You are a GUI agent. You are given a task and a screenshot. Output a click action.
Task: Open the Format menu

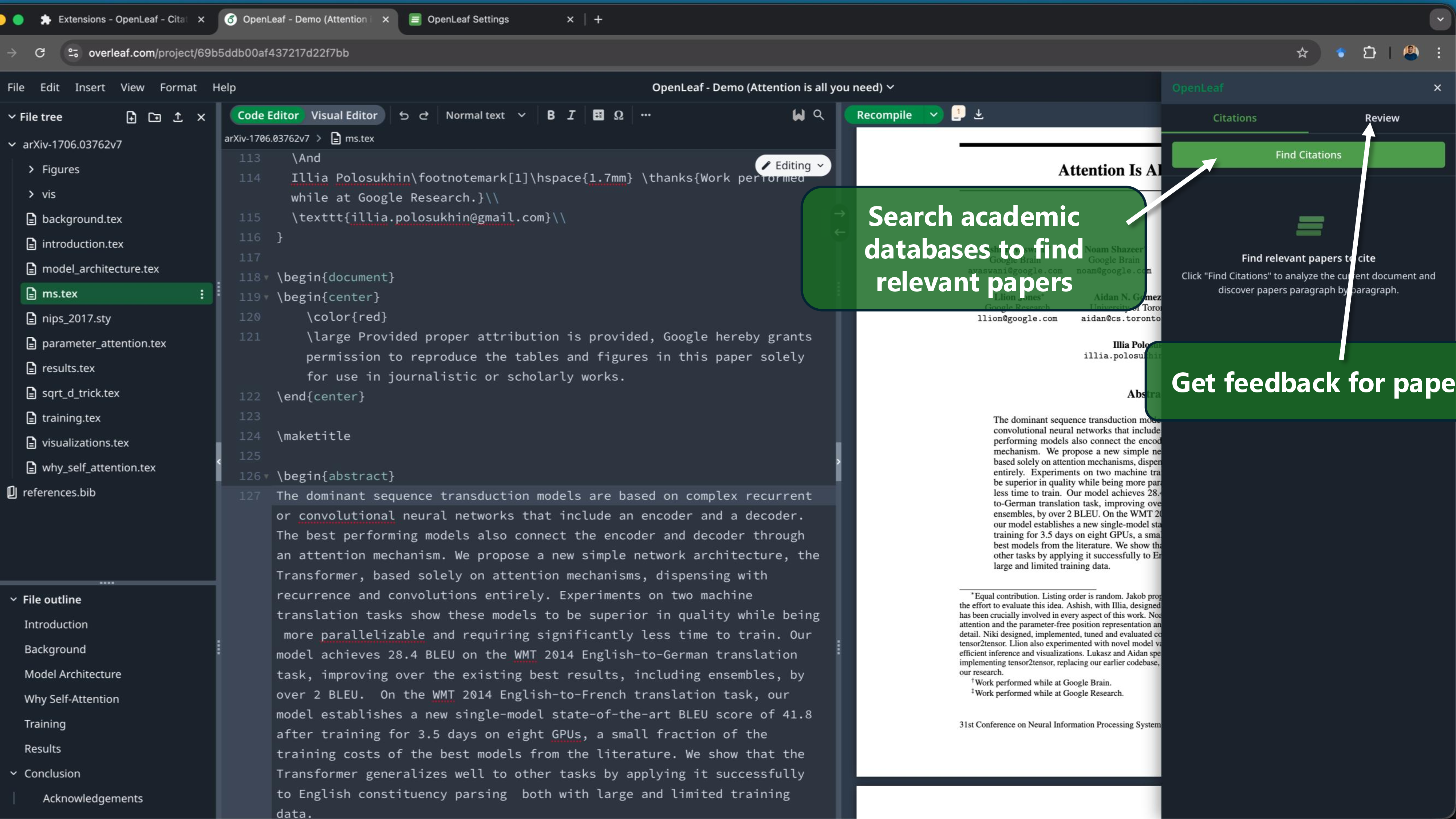click(178, 88)
